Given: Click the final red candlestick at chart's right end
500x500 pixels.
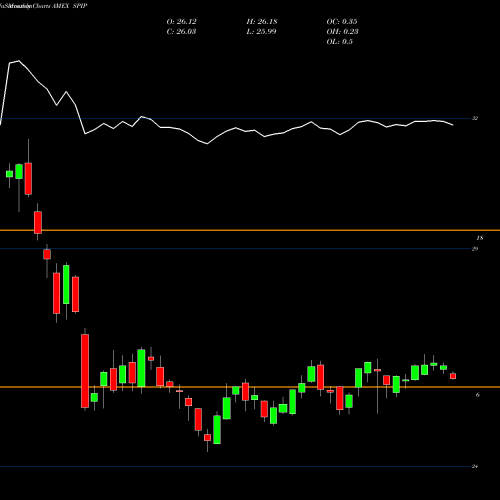Looking at the screenshot, I should pos(453,376).
